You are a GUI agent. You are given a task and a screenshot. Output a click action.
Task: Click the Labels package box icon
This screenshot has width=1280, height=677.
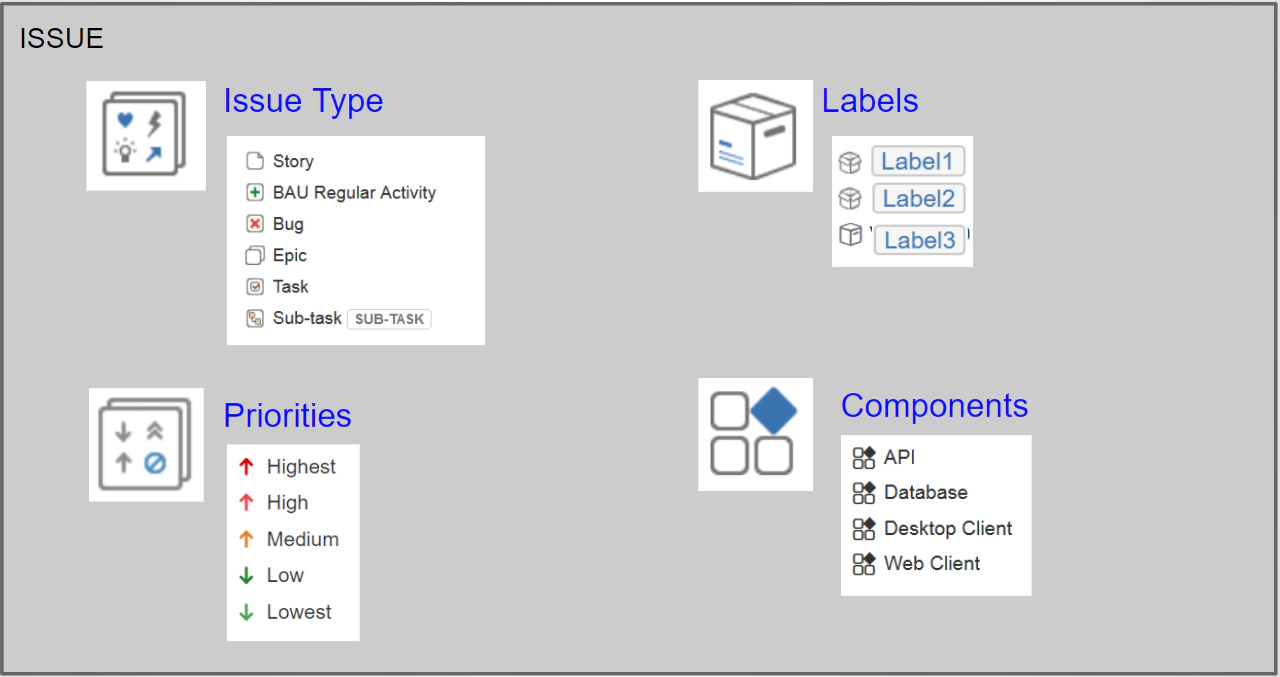[x=755, y=135]
